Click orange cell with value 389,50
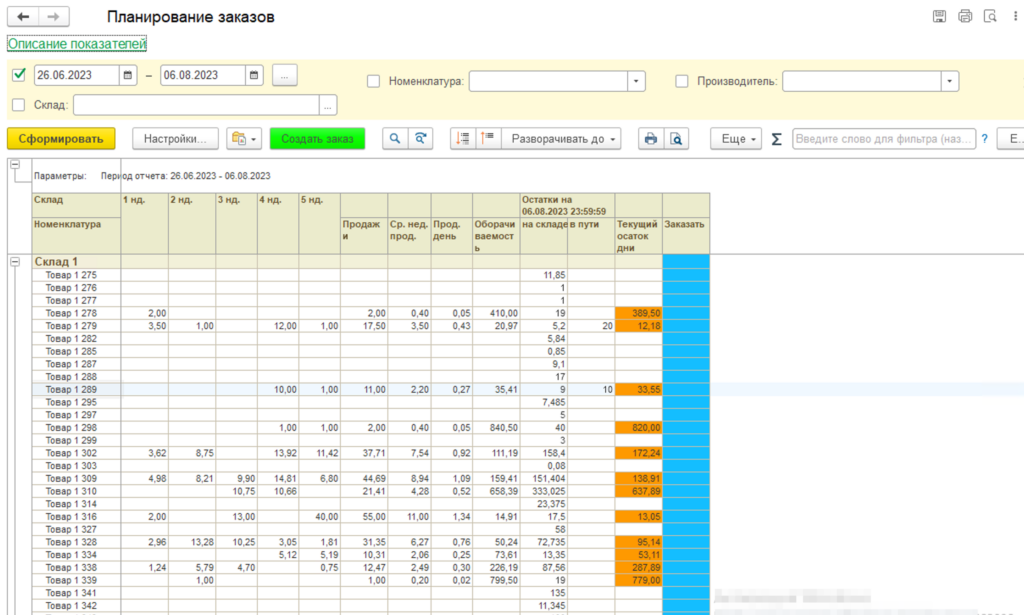This screenshot has height=615, width=1024. pos(639,313)
